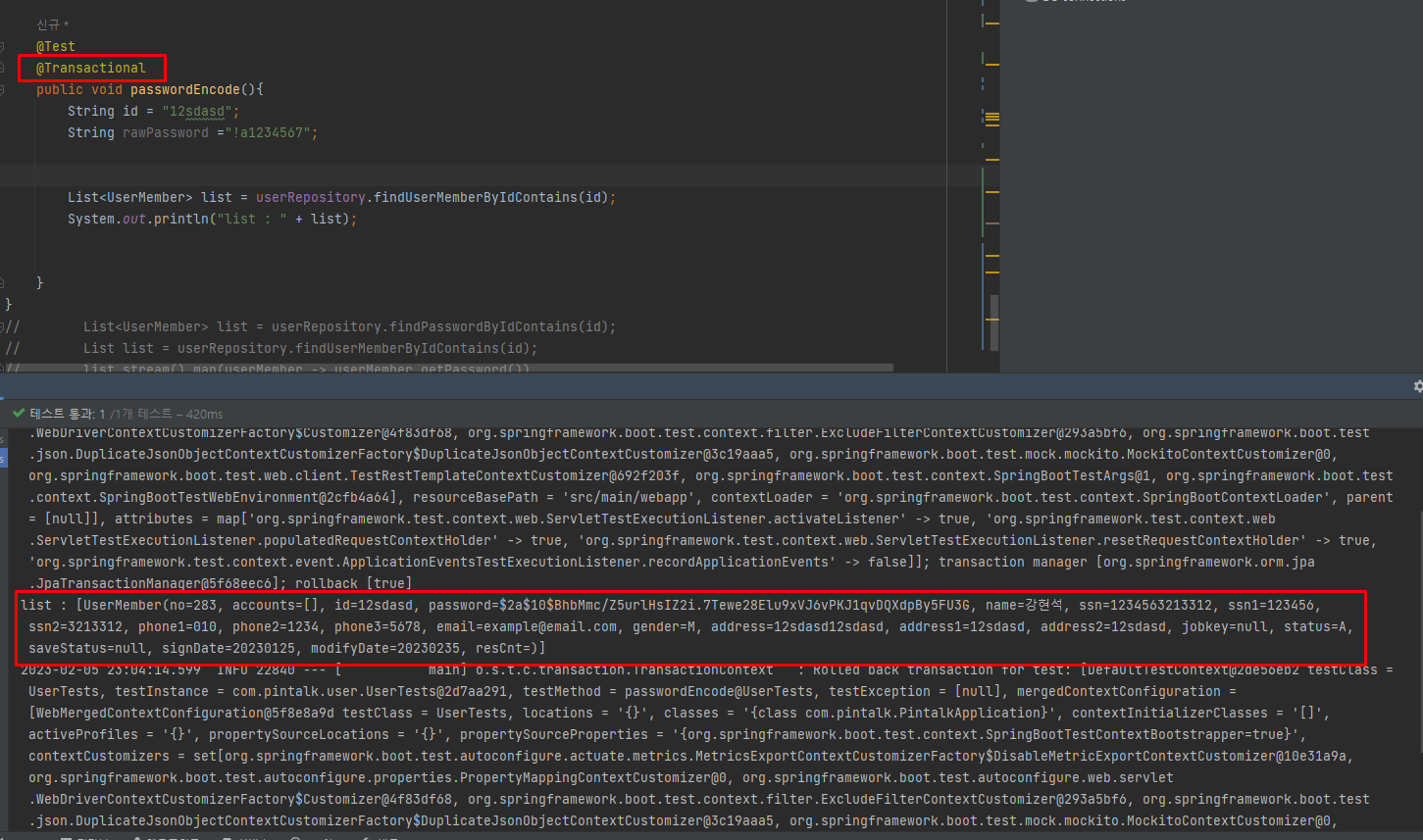
Task: Click 'phone2=1234' in the console output
Action: [x=276, y=626]
